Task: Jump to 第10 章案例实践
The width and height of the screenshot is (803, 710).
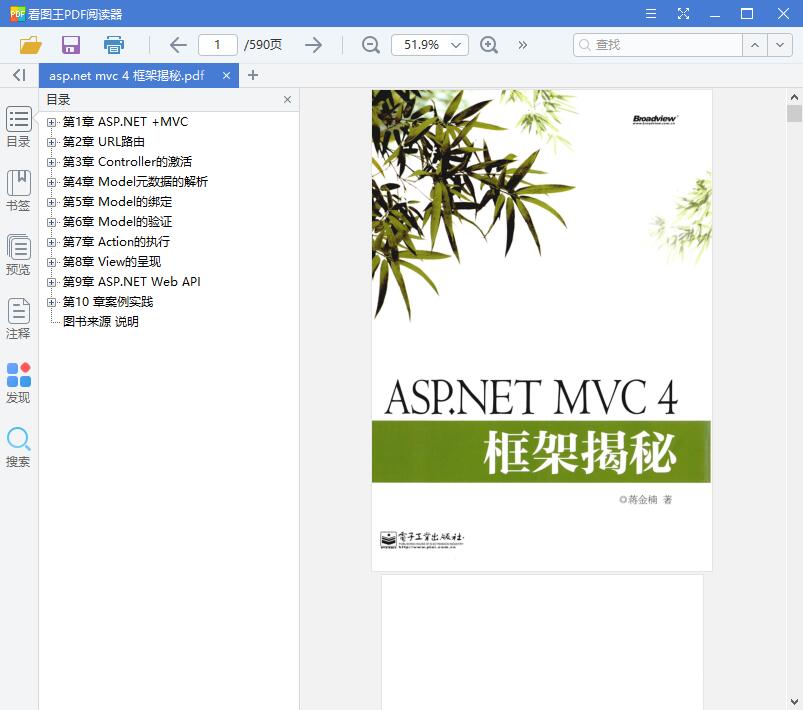Action: pyautogui.click(x=108, y=302)
